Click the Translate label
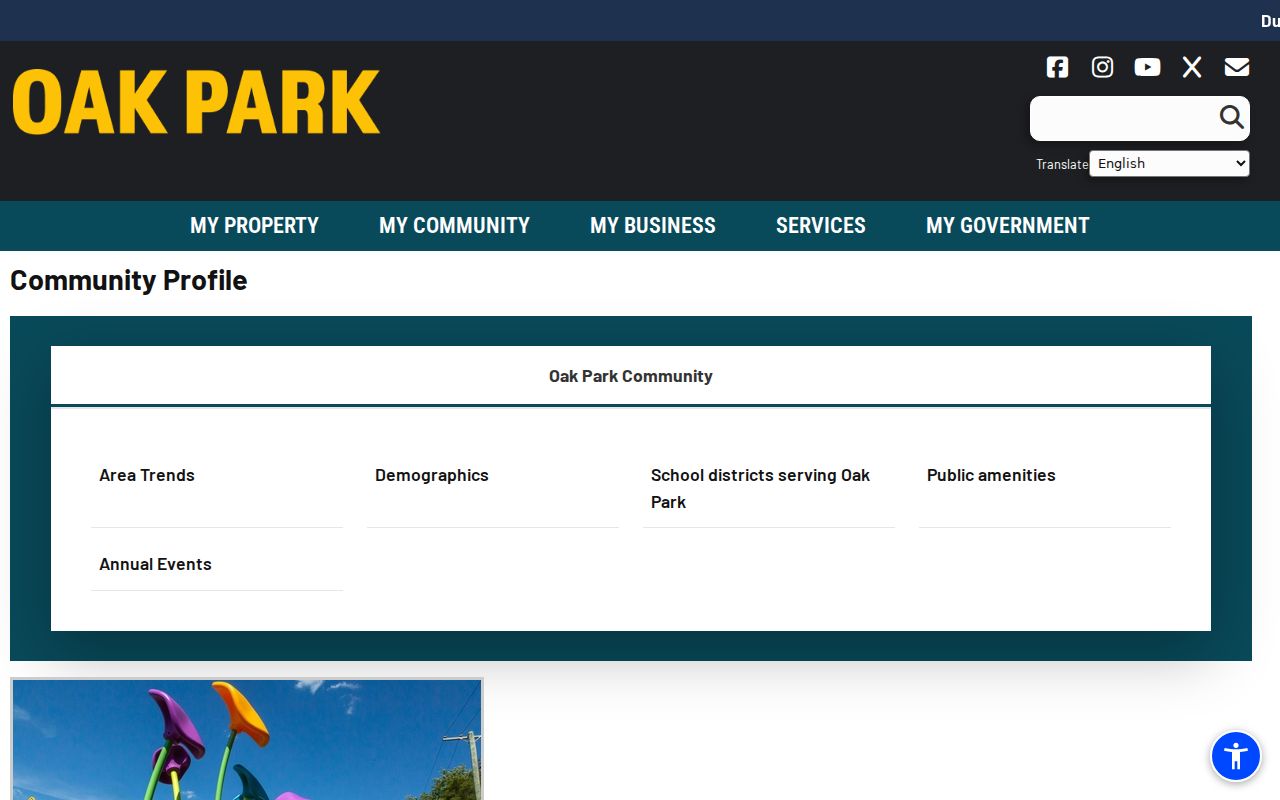Screen dimensions: 1280x800 [1062, 164]
